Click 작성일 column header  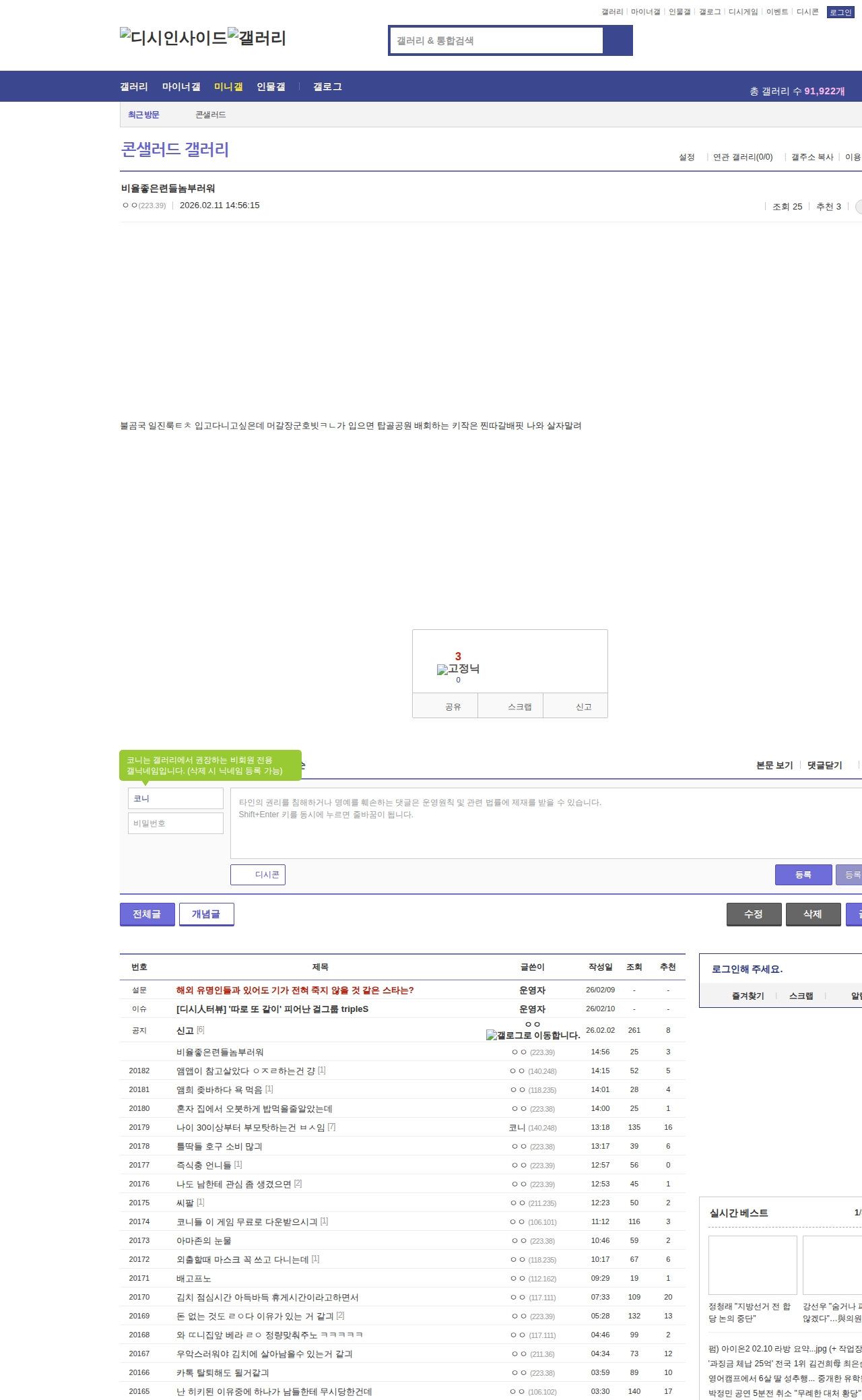[x=601, y=967]
